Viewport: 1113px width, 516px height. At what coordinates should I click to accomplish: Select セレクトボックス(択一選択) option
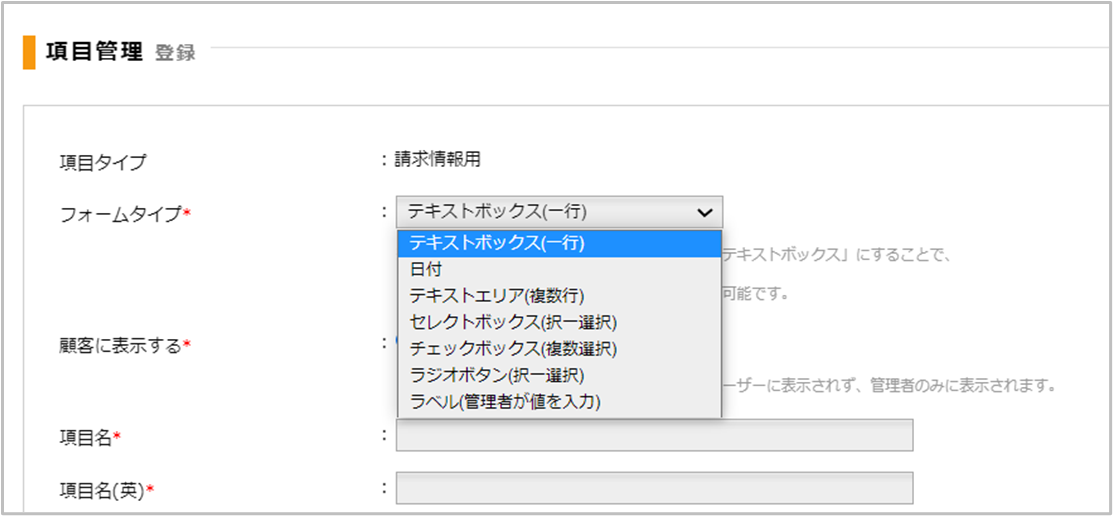click(x=513, y=322)
